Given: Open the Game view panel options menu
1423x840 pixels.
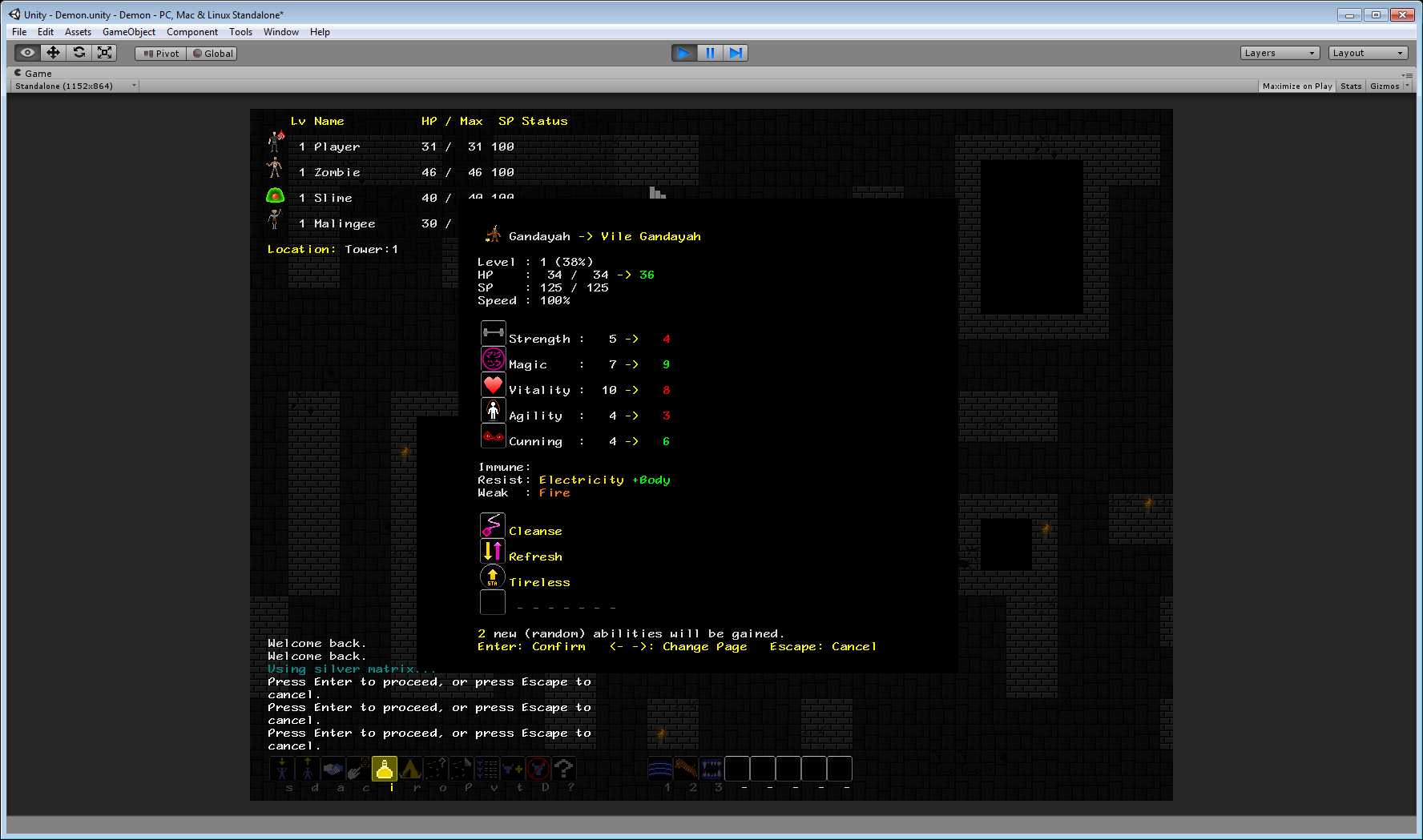Looking at the screenshot, I should coord(1407,74).
